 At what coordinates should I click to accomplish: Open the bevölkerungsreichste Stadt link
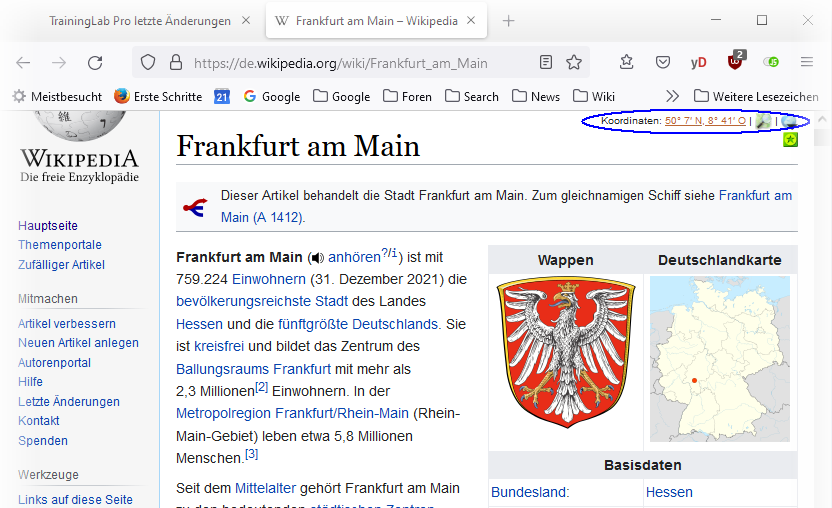pyautogui.click(x=262, y=302)
